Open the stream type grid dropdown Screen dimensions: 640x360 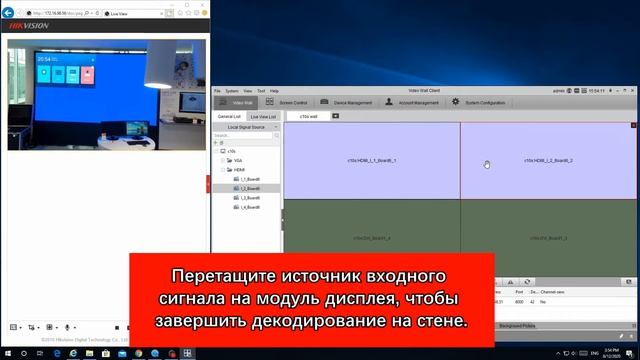[51, 327]
